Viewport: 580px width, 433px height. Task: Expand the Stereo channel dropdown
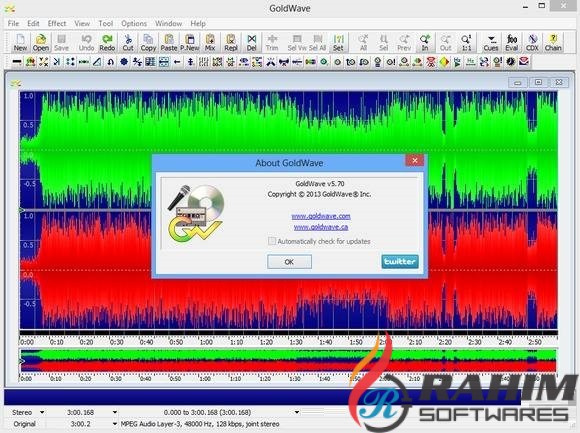point(42,412)
